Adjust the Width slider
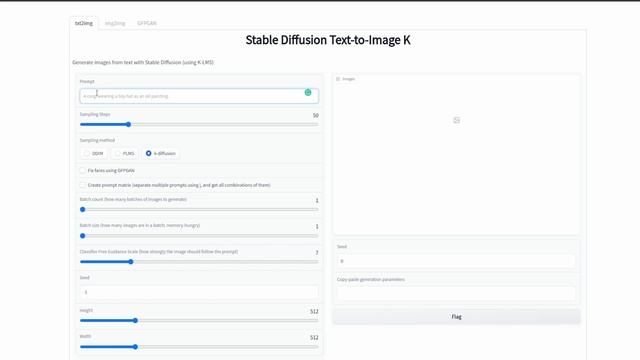This screenshot has height=360, width=640. tap(199, 347)
